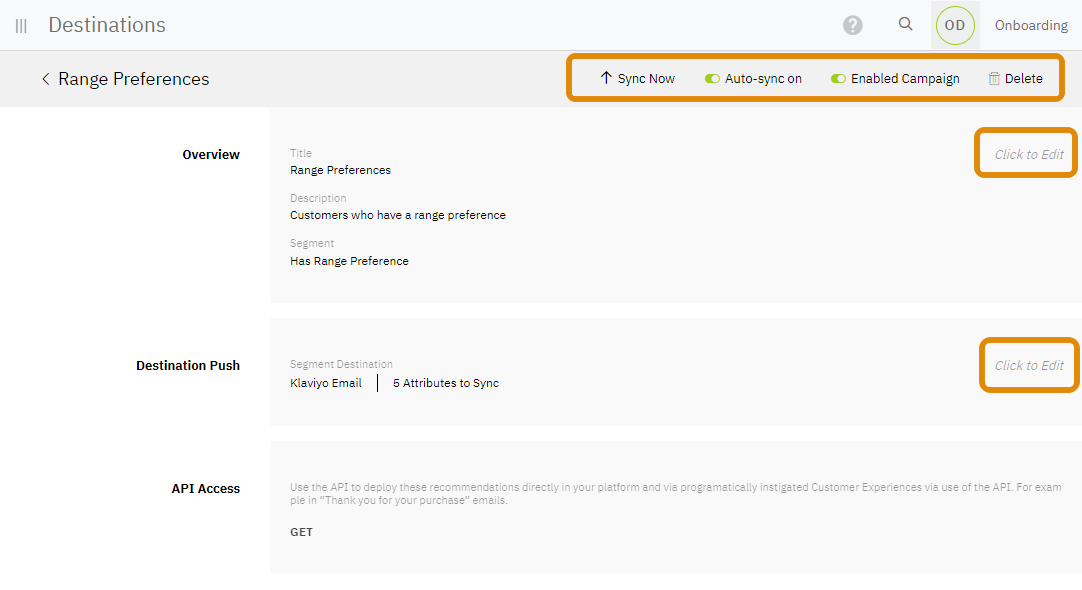Click the Sync Now upward arrow
Screen dimensions: 1082x590
[x=606, y=78]
